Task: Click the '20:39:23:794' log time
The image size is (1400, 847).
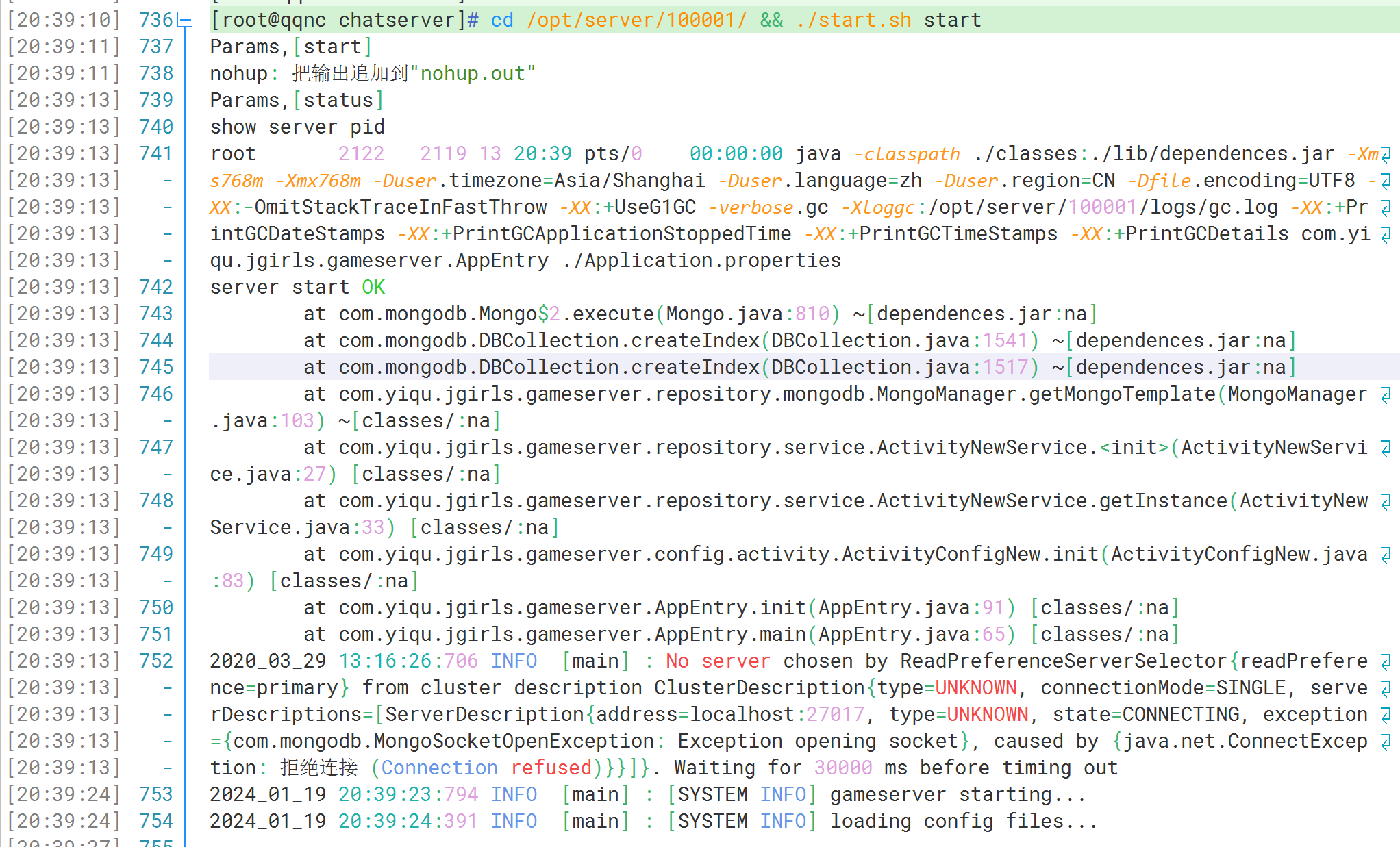Action: point(408,794)
